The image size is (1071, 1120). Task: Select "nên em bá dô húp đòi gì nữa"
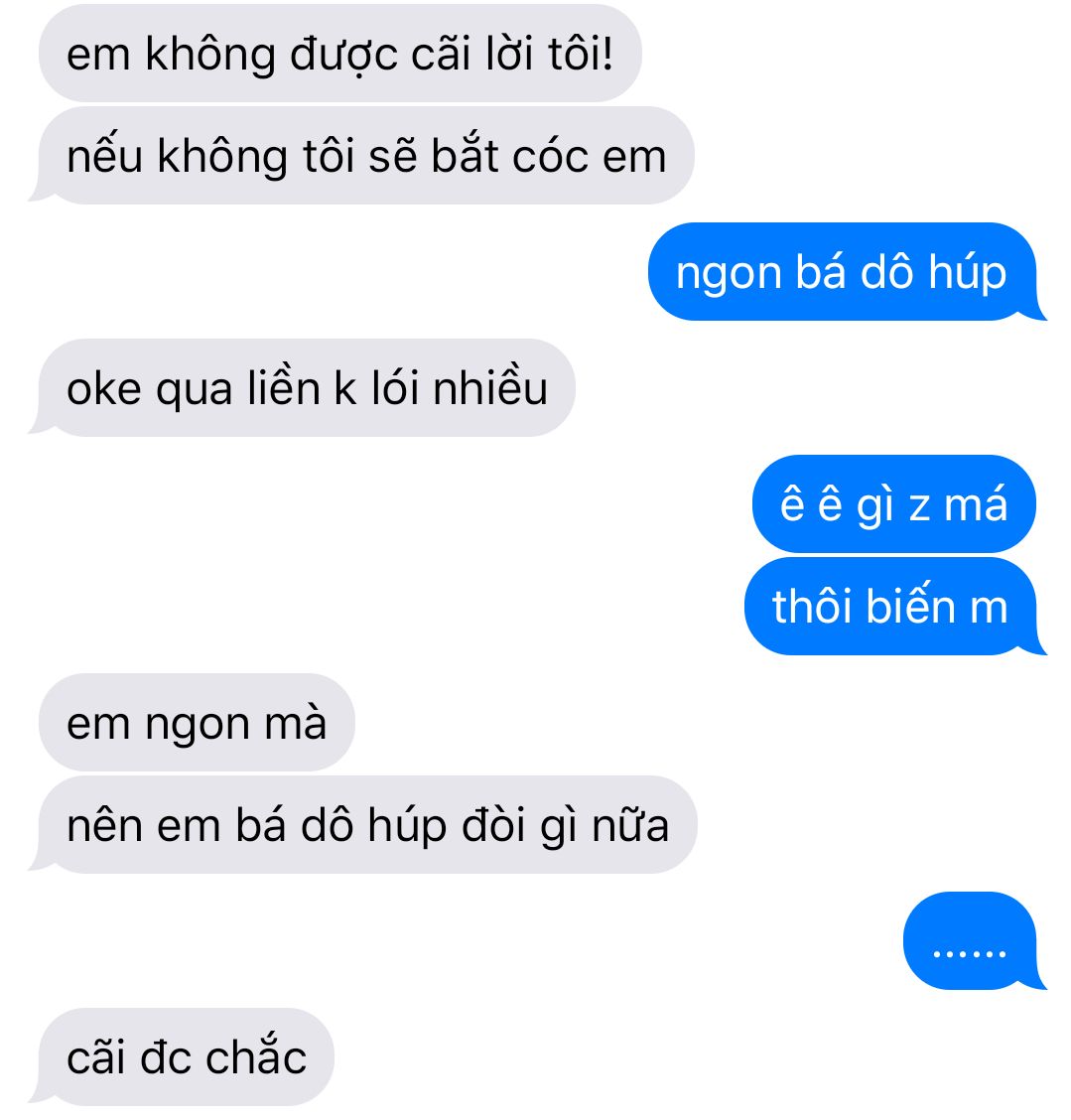[362, 825]
